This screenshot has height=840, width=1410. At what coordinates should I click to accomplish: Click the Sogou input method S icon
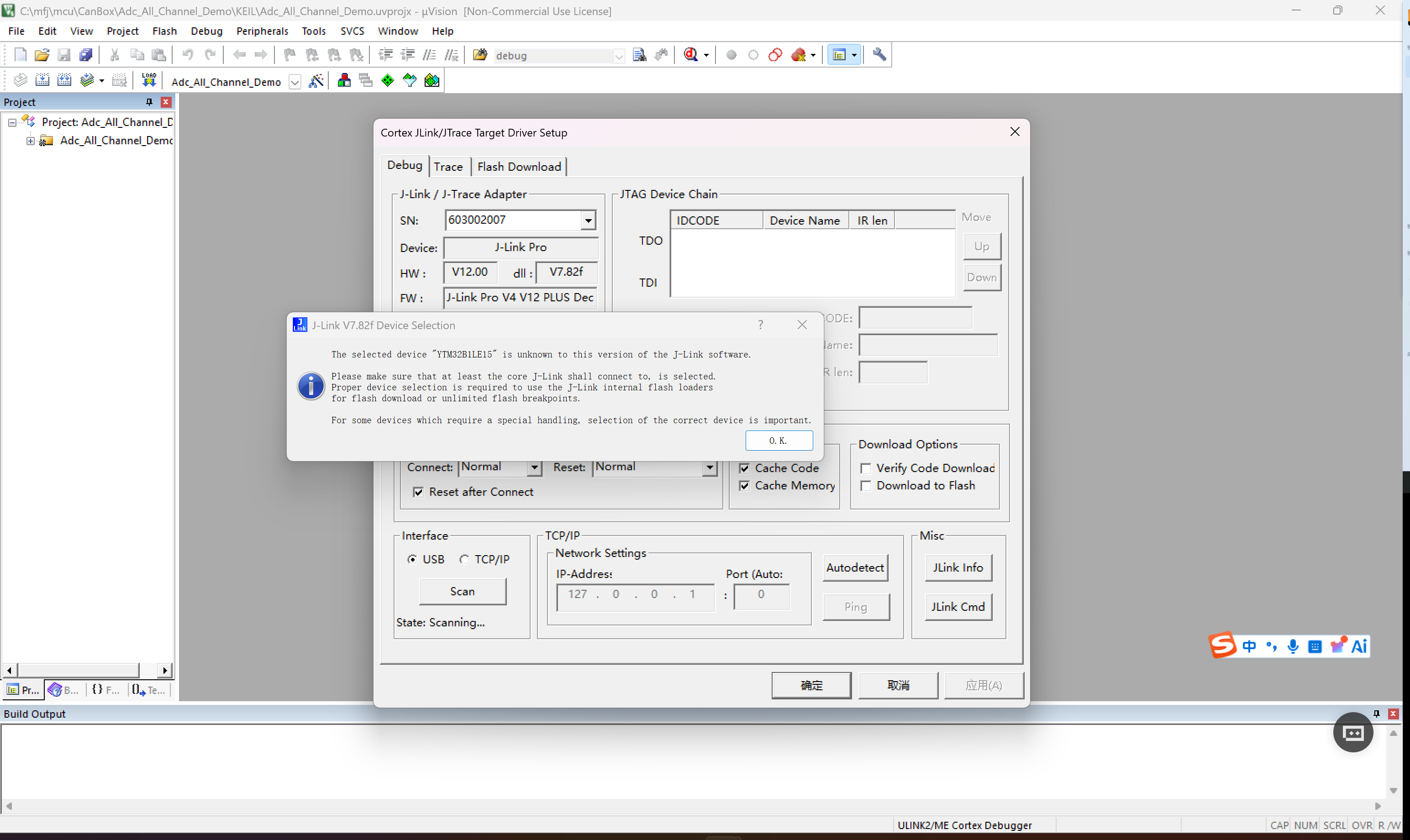(1223, 645)
